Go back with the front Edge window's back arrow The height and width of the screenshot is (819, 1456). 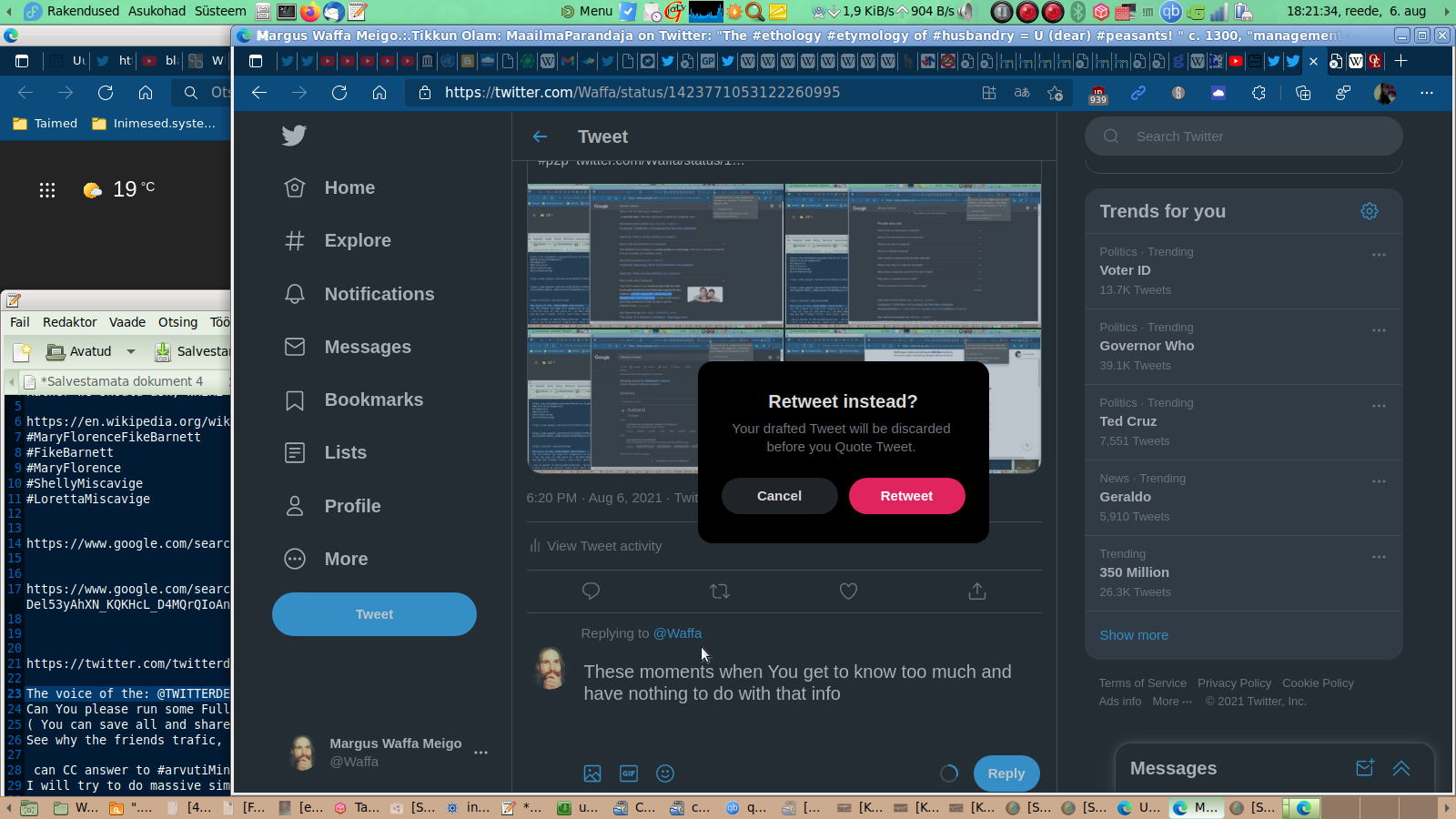pyautogui.click(x=259, y=93)
